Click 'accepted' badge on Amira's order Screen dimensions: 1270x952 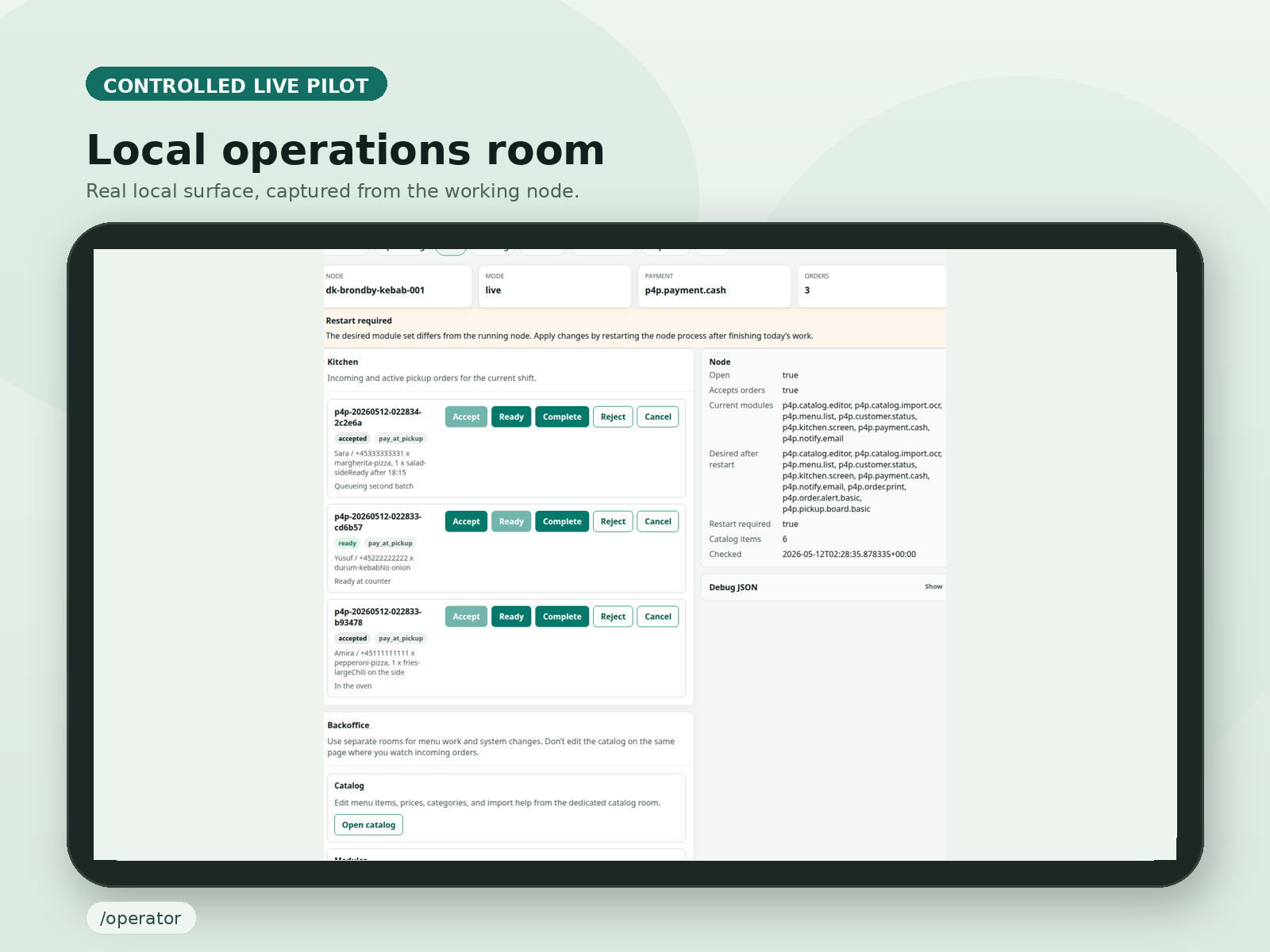(352, 639)
